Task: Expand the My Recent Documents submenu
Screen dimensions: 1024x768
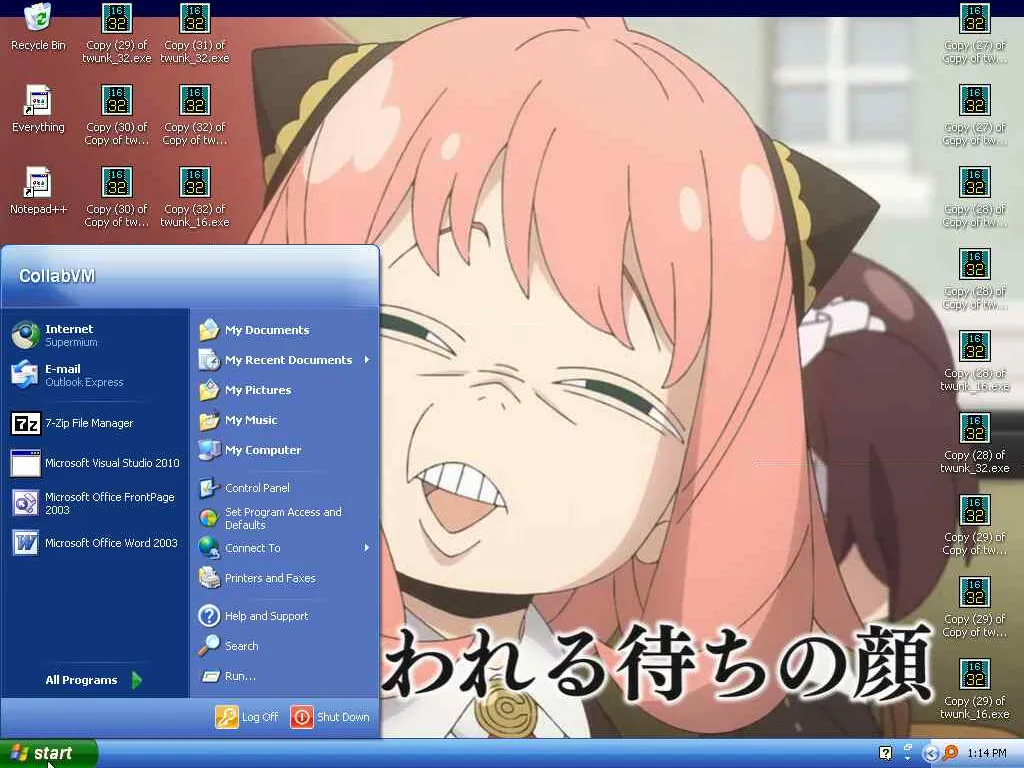Action: (x=285, y=360)
